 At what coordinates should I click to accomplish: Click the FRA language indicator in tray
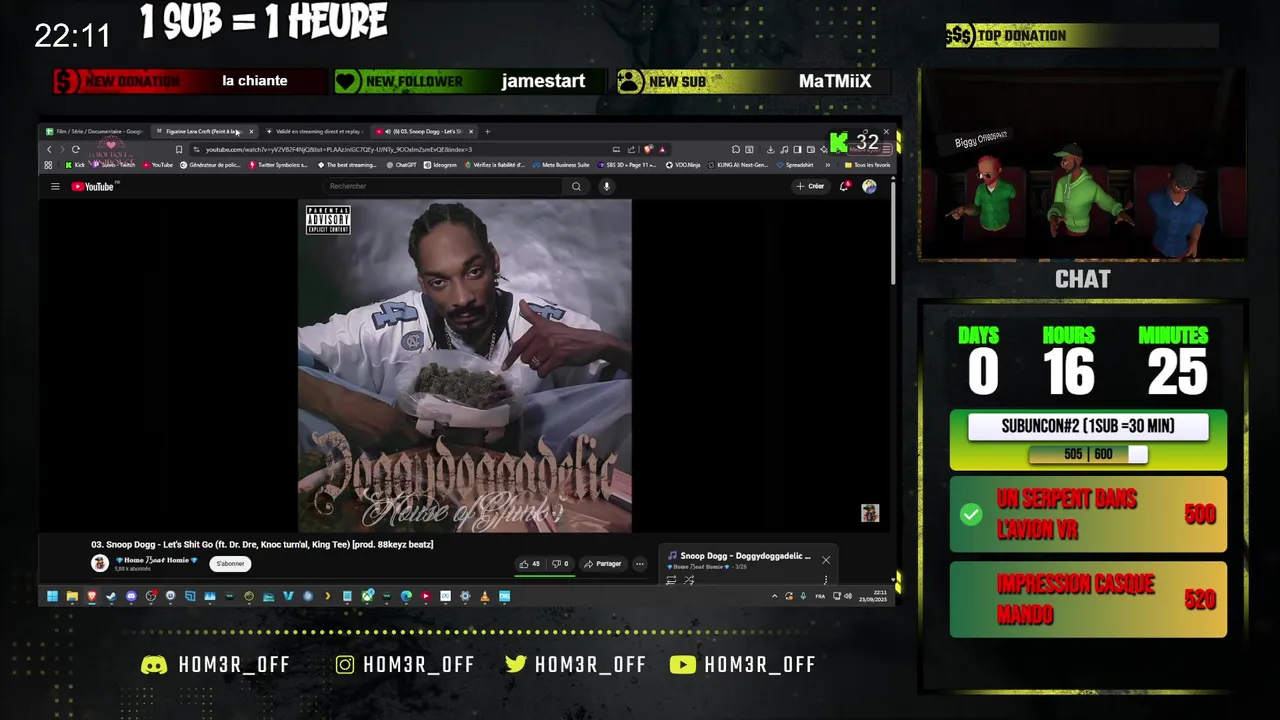click(821, 596)
